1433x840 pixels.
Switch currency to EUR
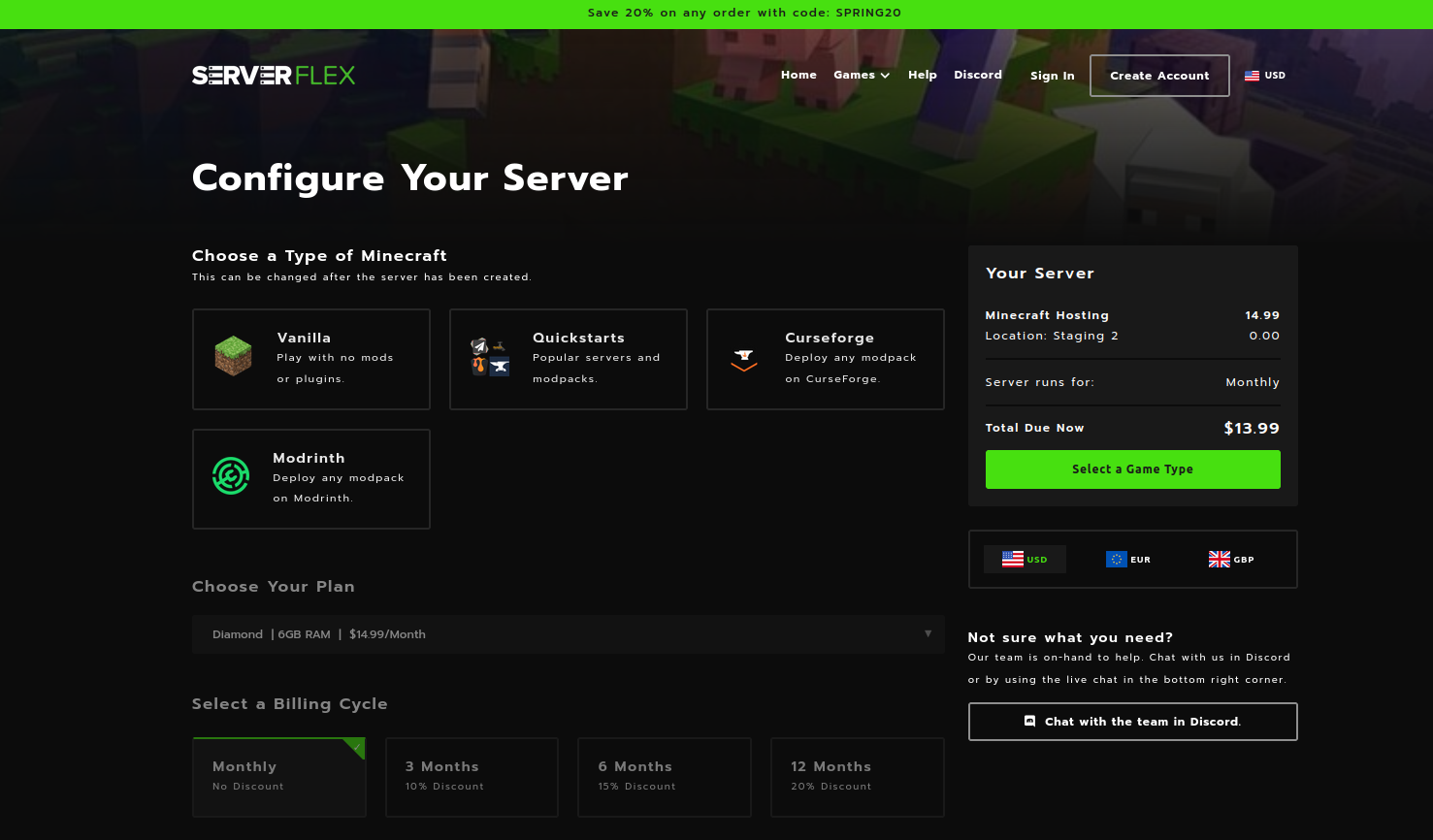point(1128,559)
